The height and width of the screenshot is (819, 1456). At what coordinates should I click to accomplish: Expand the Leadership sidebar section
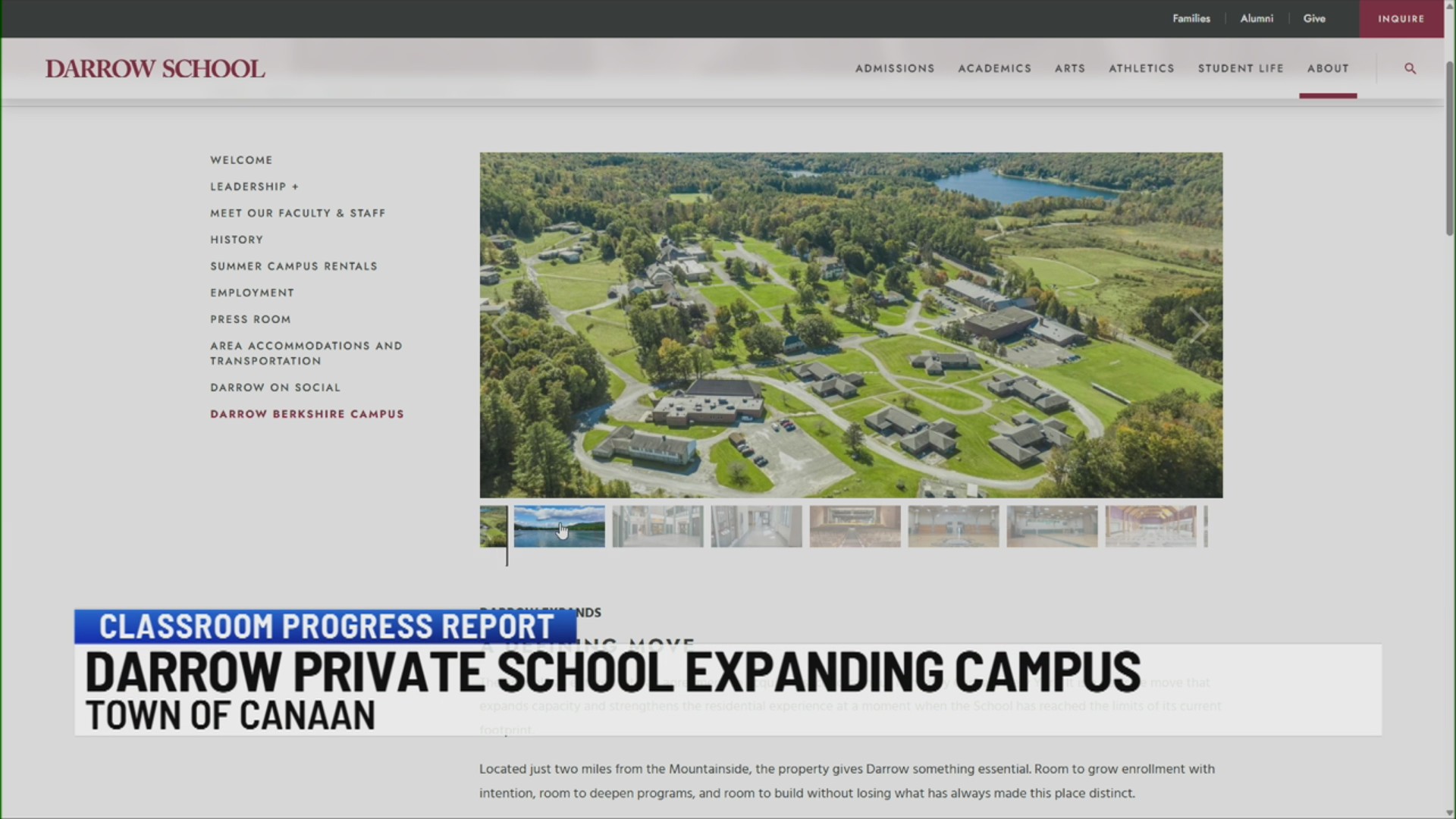(255, 187)
